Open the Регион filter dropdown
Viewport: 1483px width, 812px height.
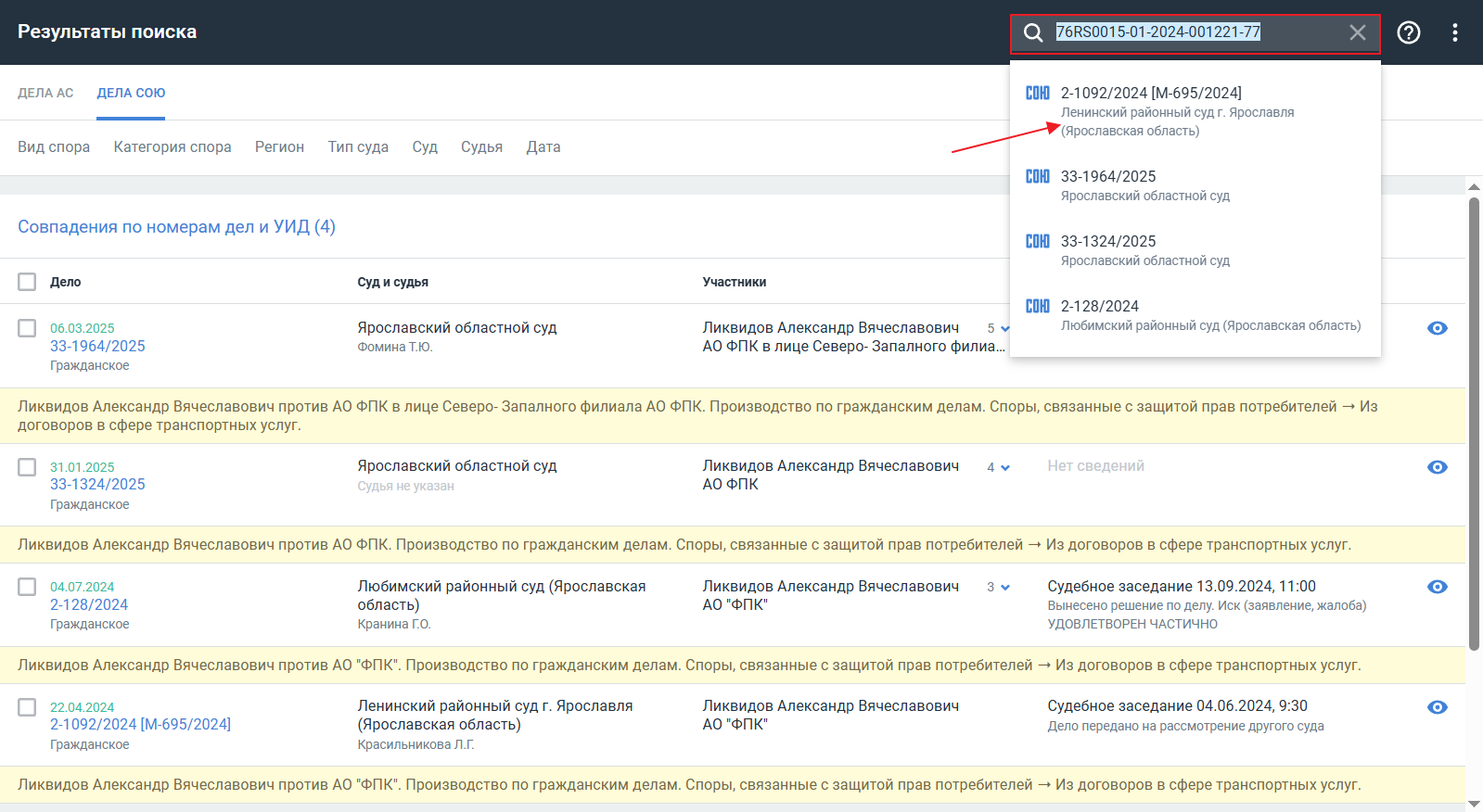pyautogui.click(x=279, y=147)
